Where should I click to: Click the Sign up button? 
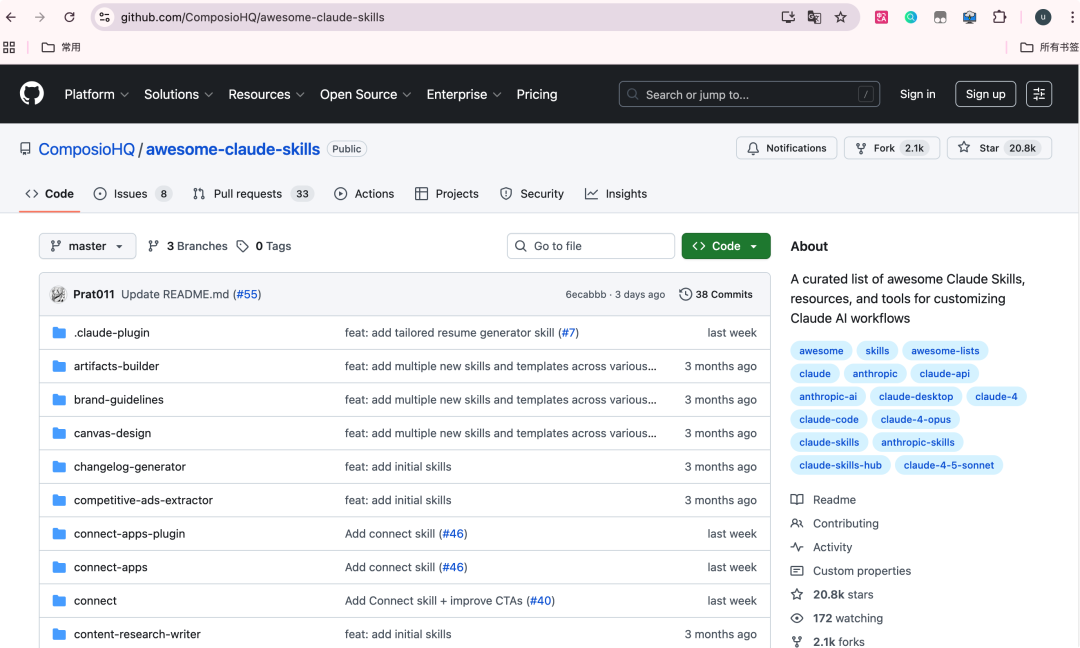pyautogui.click(x=985, y=94)
